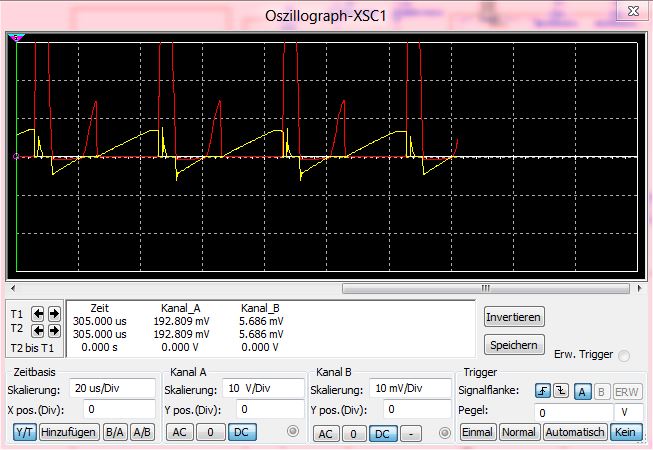
Task: Click Zeitbasis Skalierung field 20 us/Div
Action: point(112,388)
